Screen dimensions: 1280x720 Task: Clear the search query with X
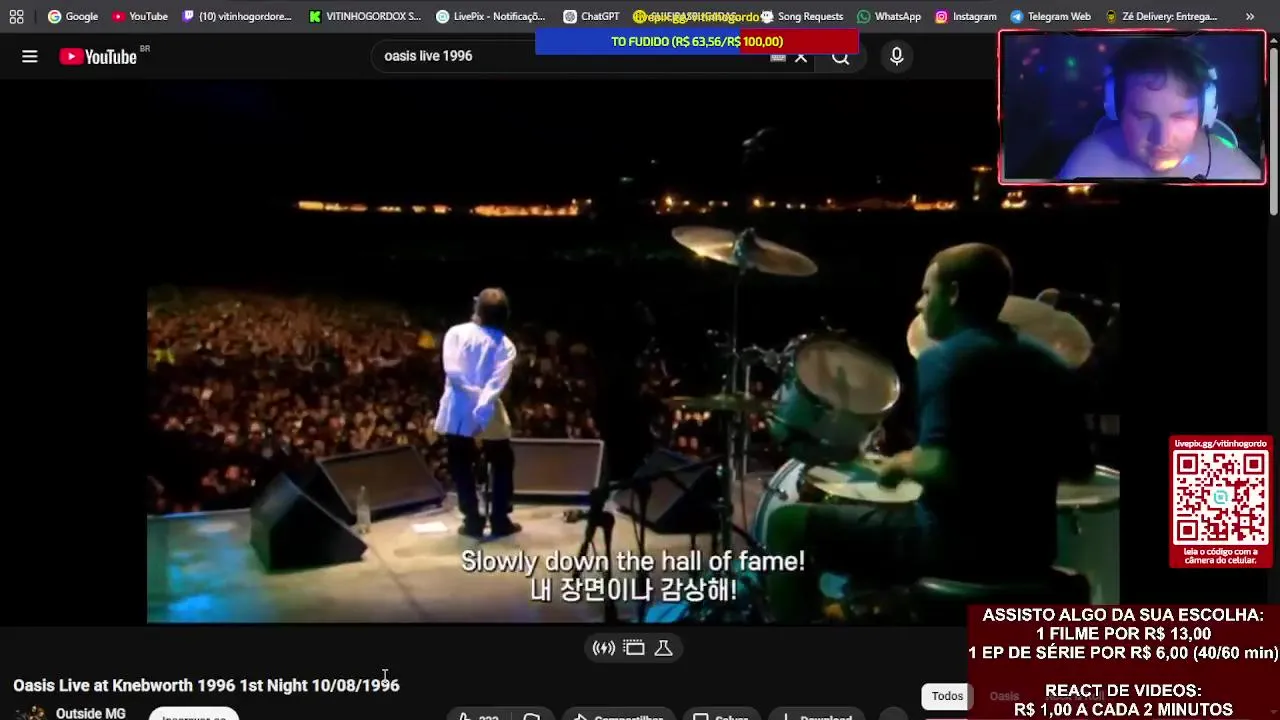[x=801, y=57]
